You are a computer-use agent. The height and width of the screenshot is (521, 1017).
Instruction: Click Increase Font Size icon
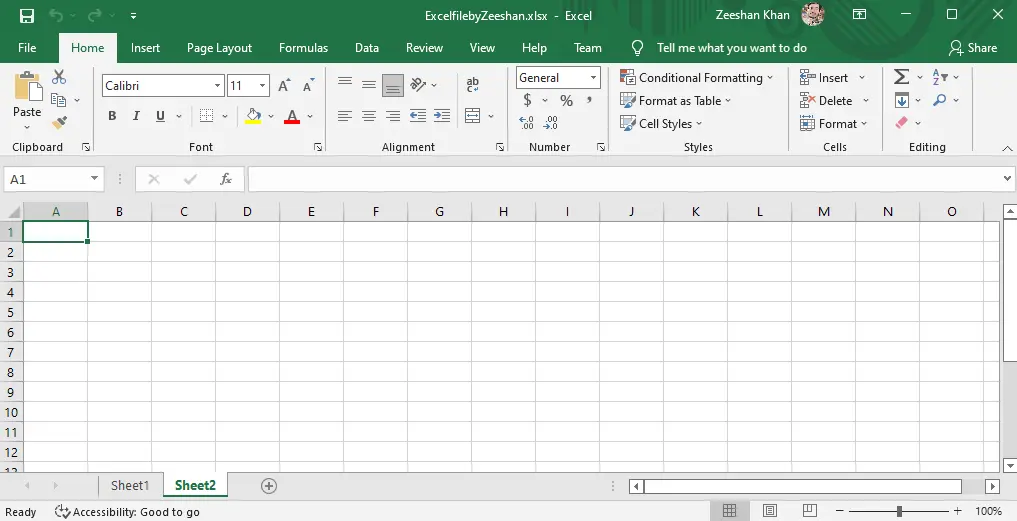coord(284,86)
